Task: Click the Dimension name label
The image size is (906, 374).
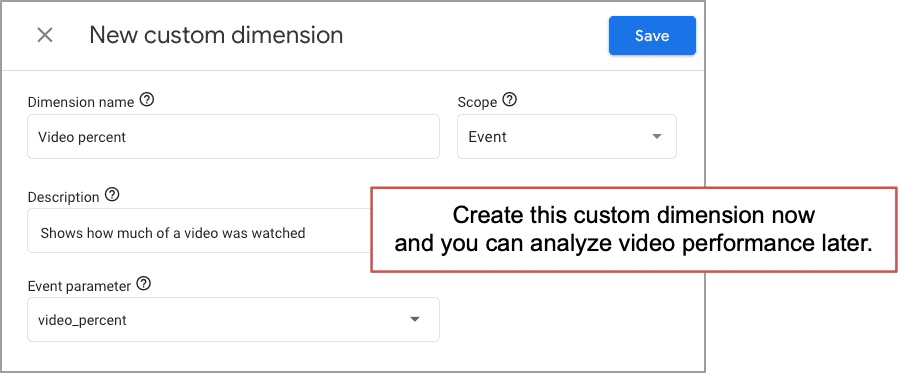Action: 81,102
